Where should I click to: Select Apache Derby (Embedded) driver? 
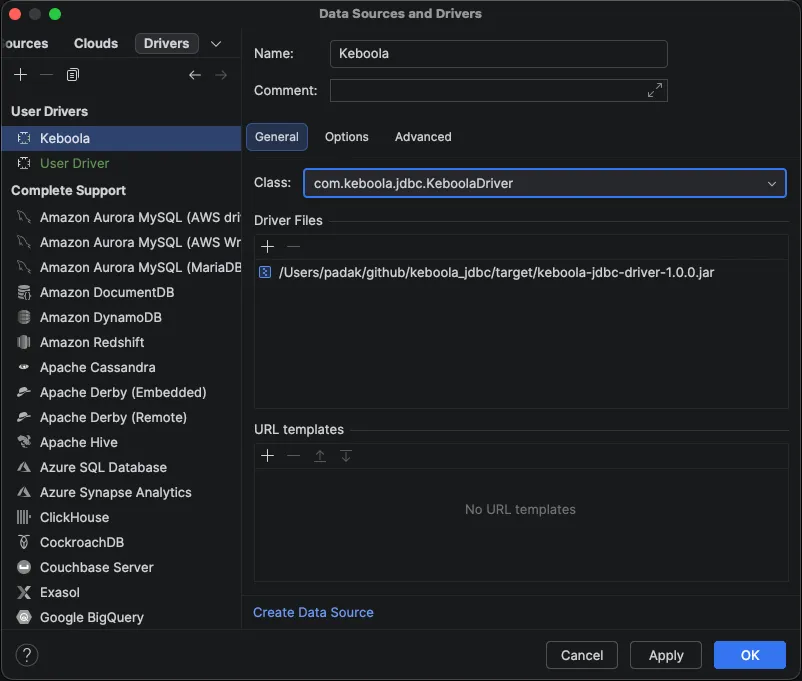121,392
